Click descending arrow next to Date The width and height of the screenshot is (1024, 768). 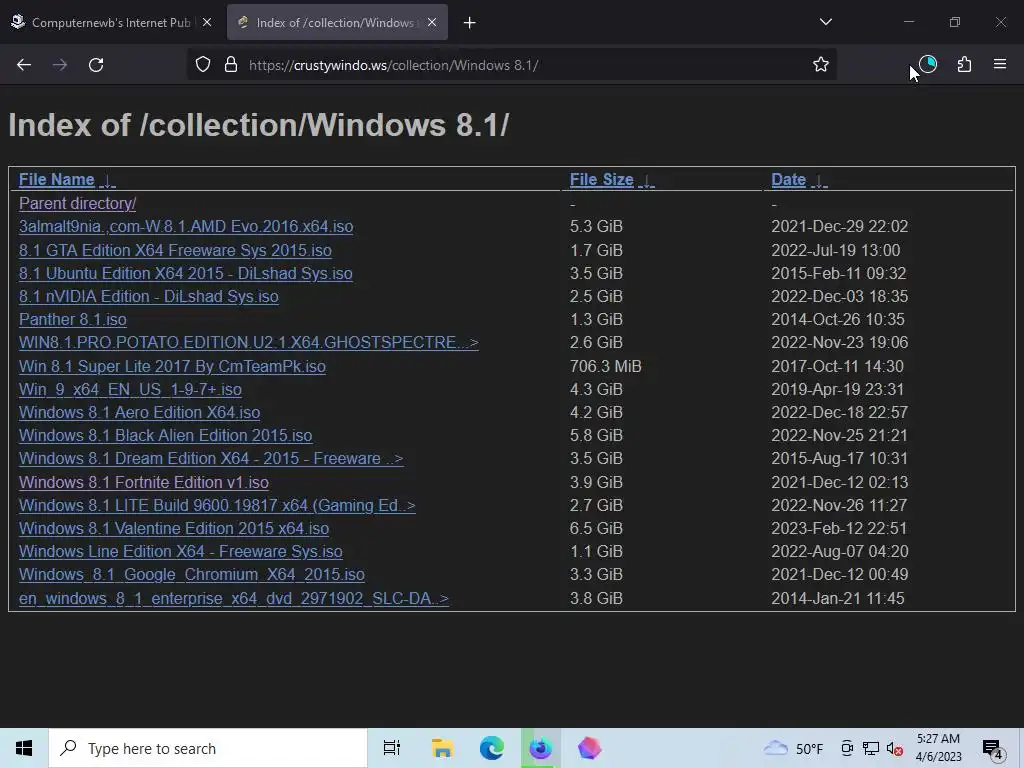(x=818, y=181)
